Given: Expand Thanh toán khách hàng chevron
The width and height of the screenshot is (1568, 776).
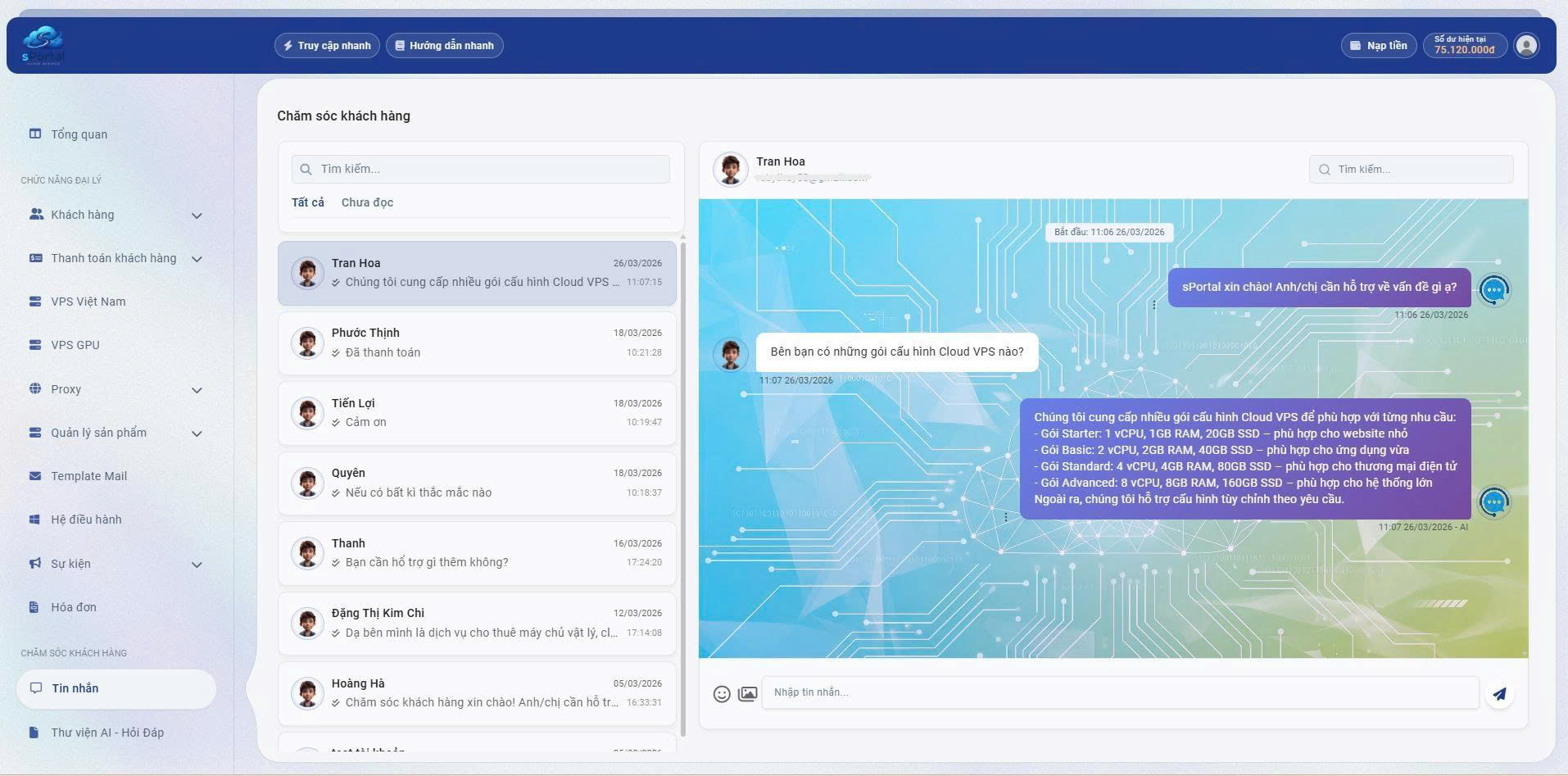Looking at the screenshot, I should pyautogui.click(x=197, y=259).
